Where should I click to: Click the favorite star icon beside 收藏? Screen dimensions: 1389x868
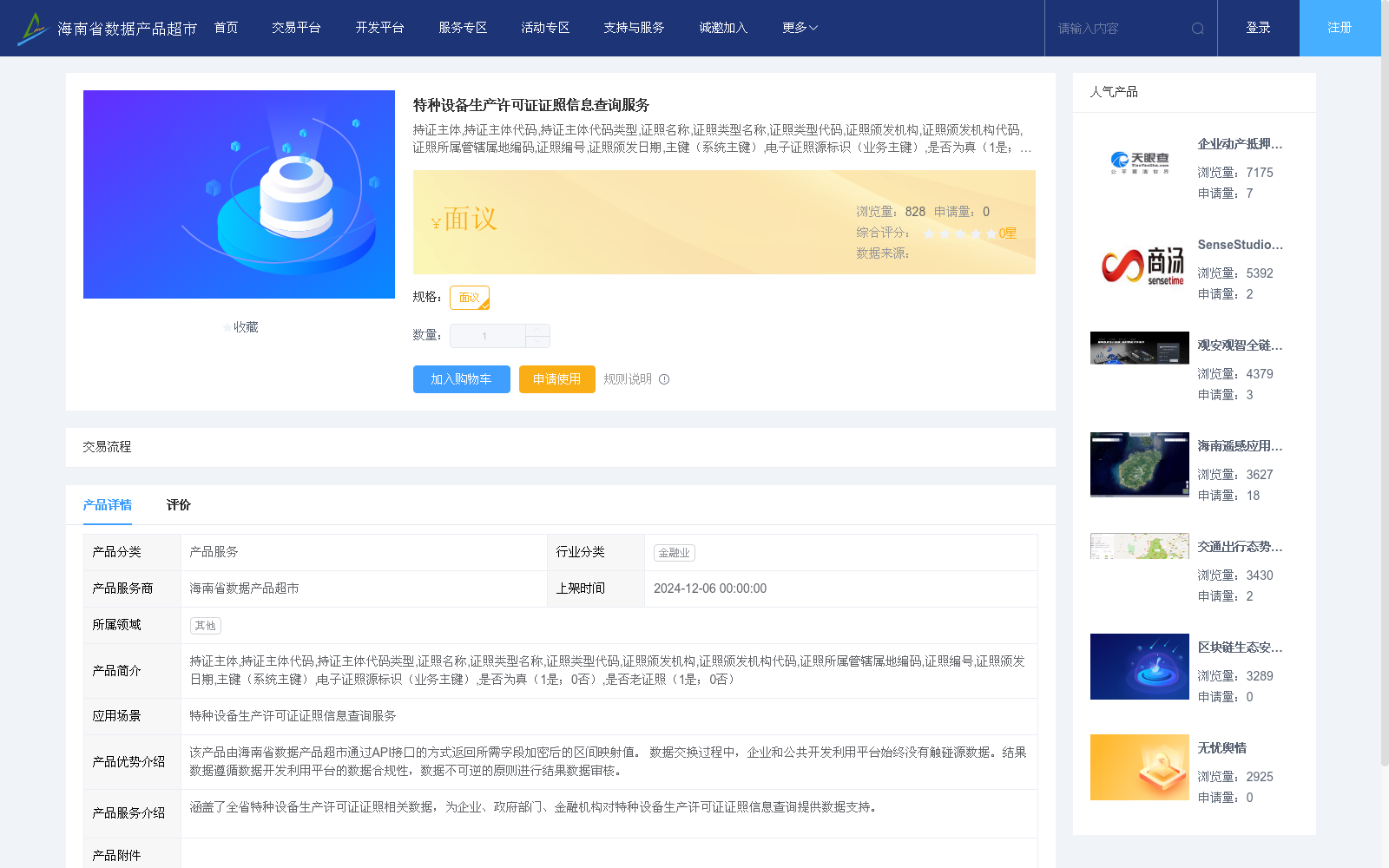(227, 327)
